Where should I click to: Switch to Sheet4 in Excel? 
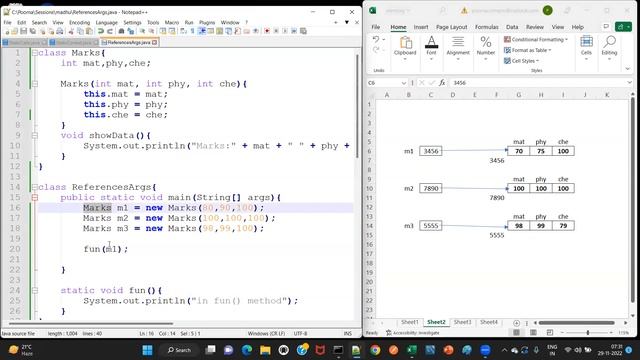(489, 322)
